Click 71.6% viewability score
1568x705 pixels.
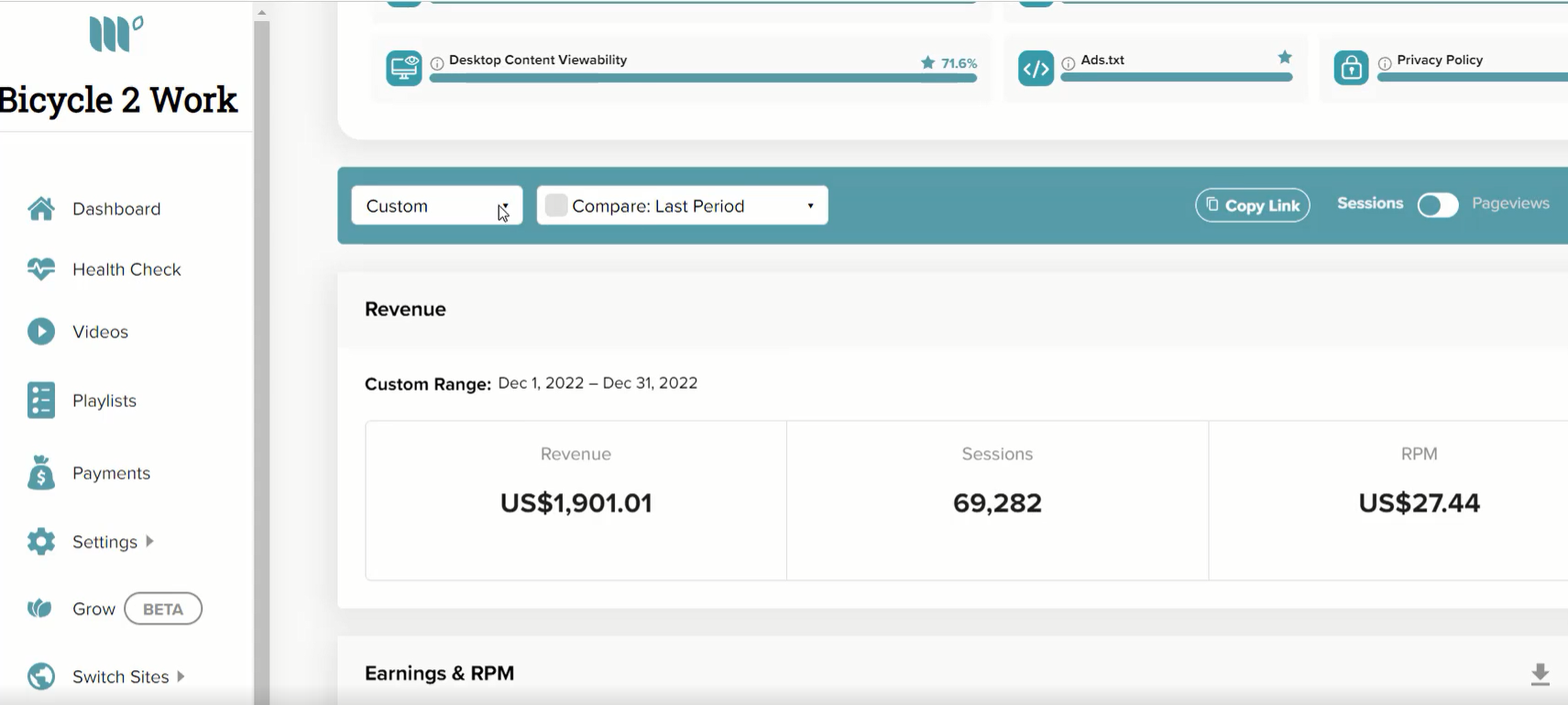click(959, 63)
